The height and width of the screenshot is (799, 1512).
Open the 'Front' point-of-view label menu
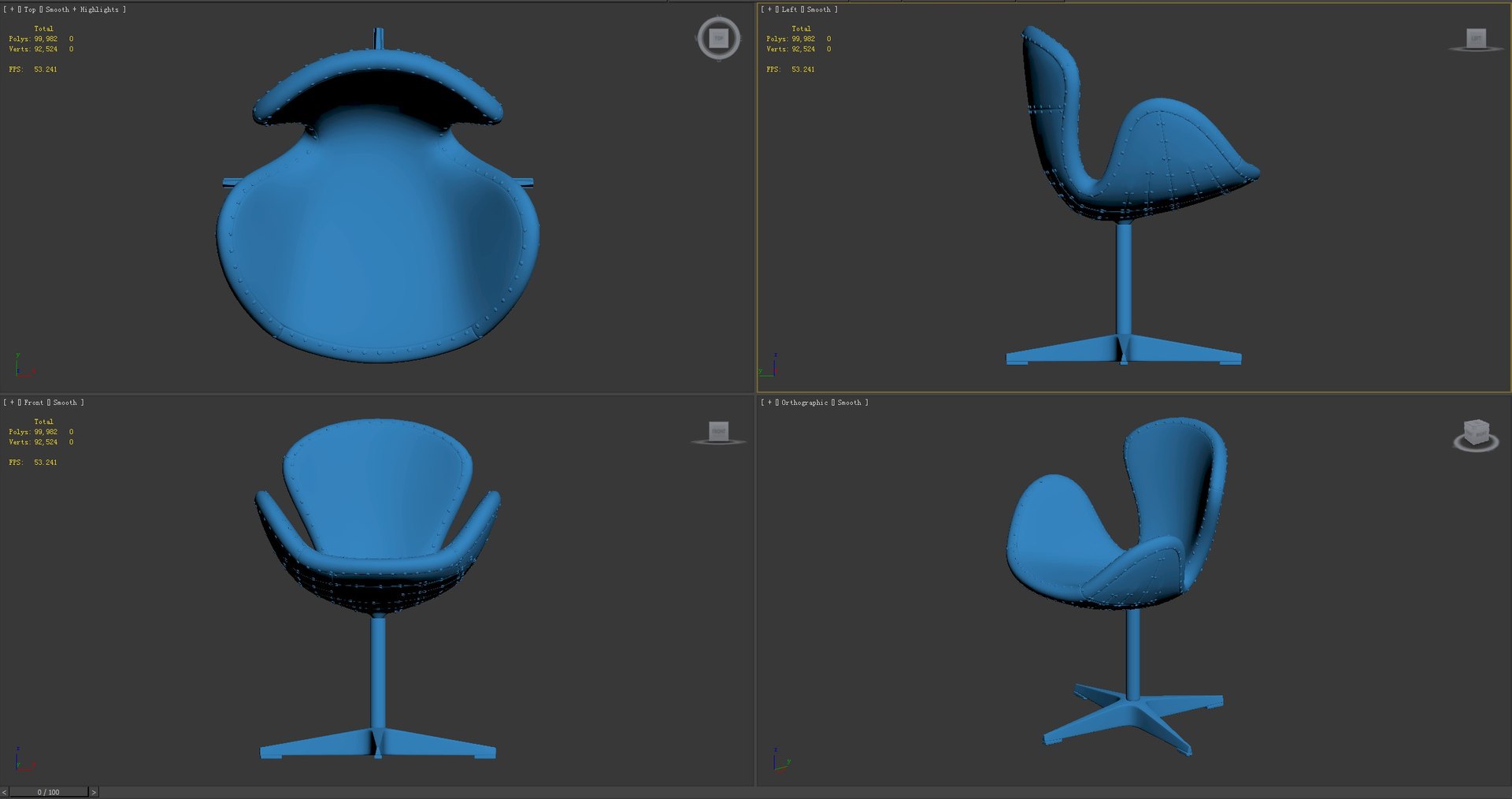(x=34, y=403)
